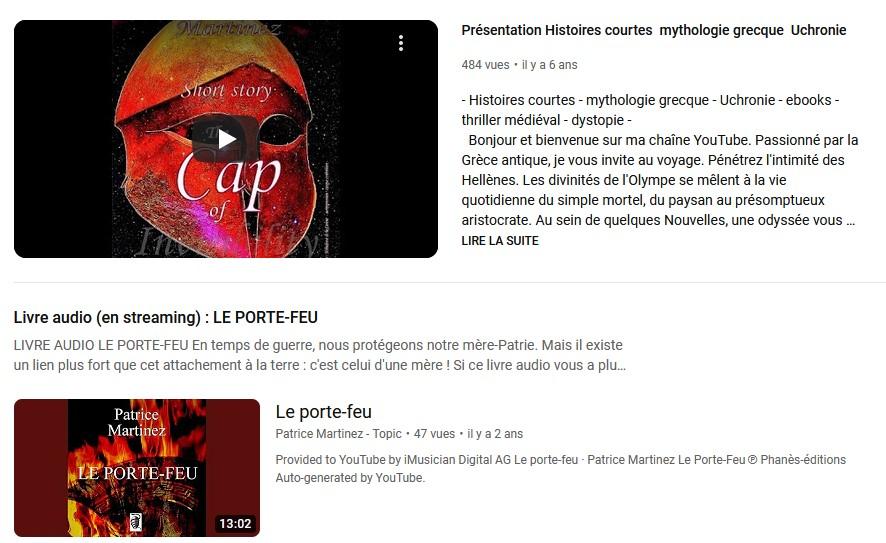Open the three-dot menu on featured video
The height and width of the screenshot is (543, 886).
tap(401, 43)
